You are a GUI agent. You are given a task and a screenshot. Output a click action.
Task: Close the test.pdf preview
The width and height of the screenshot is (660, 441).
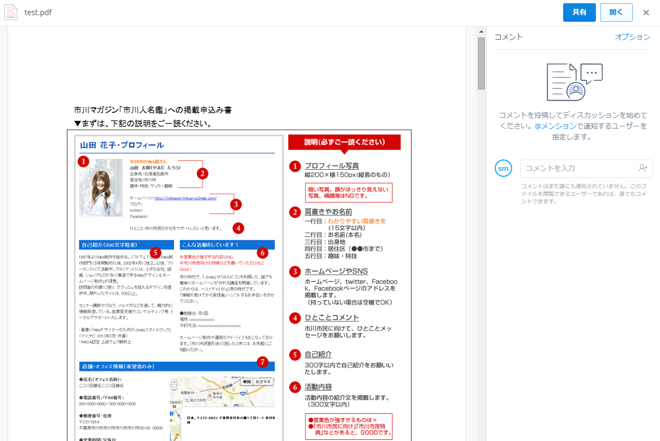pyautogui.click(x=646, y=13)
